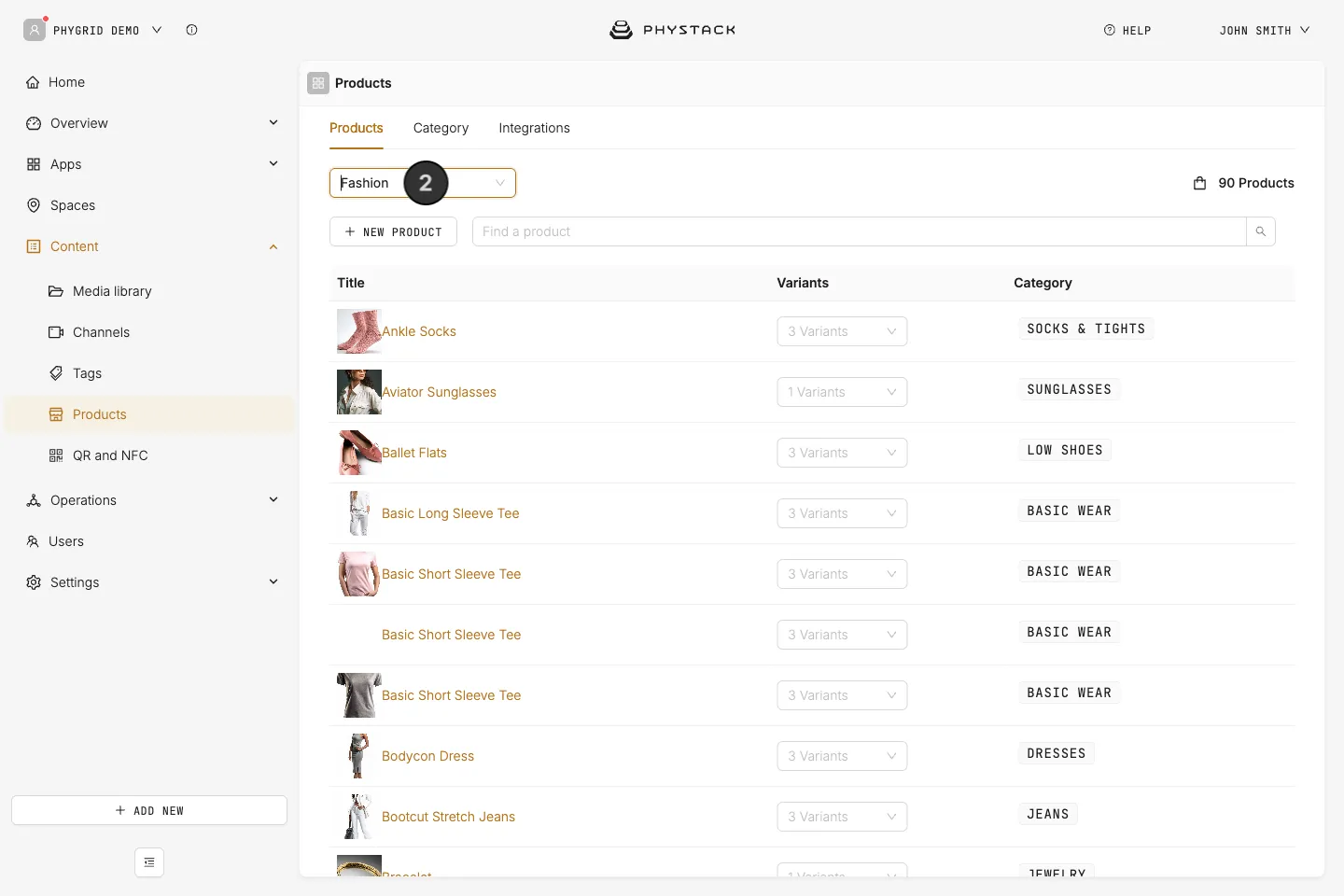
Task: Click the Operations icon in sidebar
Action: (34, 500)
